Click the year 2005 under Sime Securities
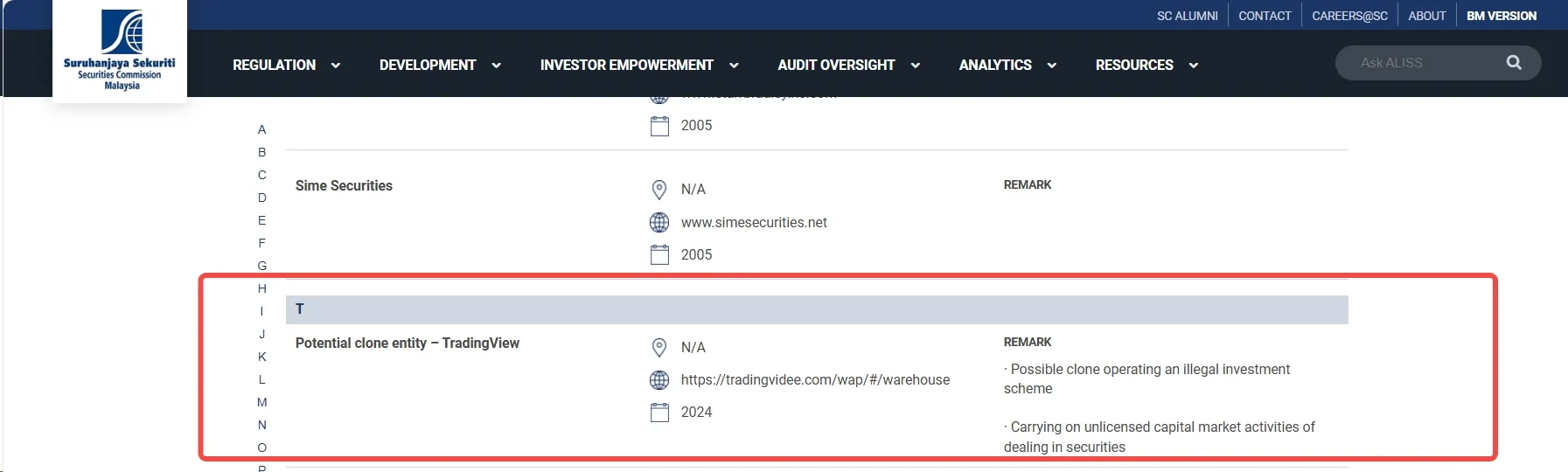1568x472 pixels. pos(696,254)
